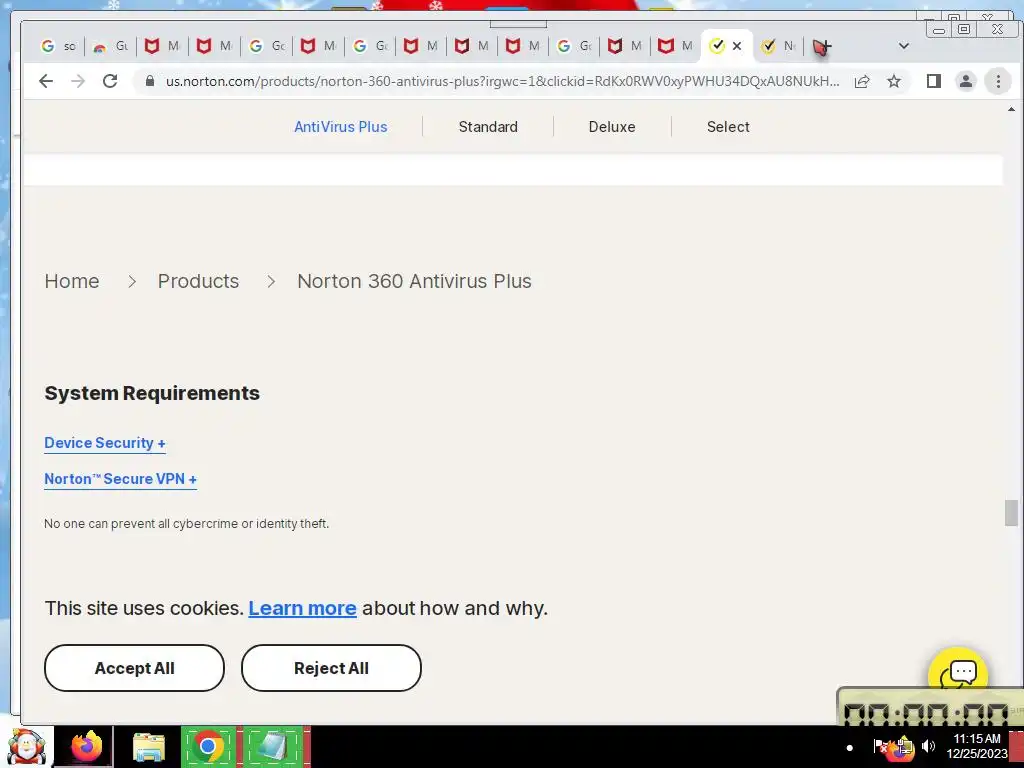Open the Santa Start button
1024x768 pixels.
(25, 746)
